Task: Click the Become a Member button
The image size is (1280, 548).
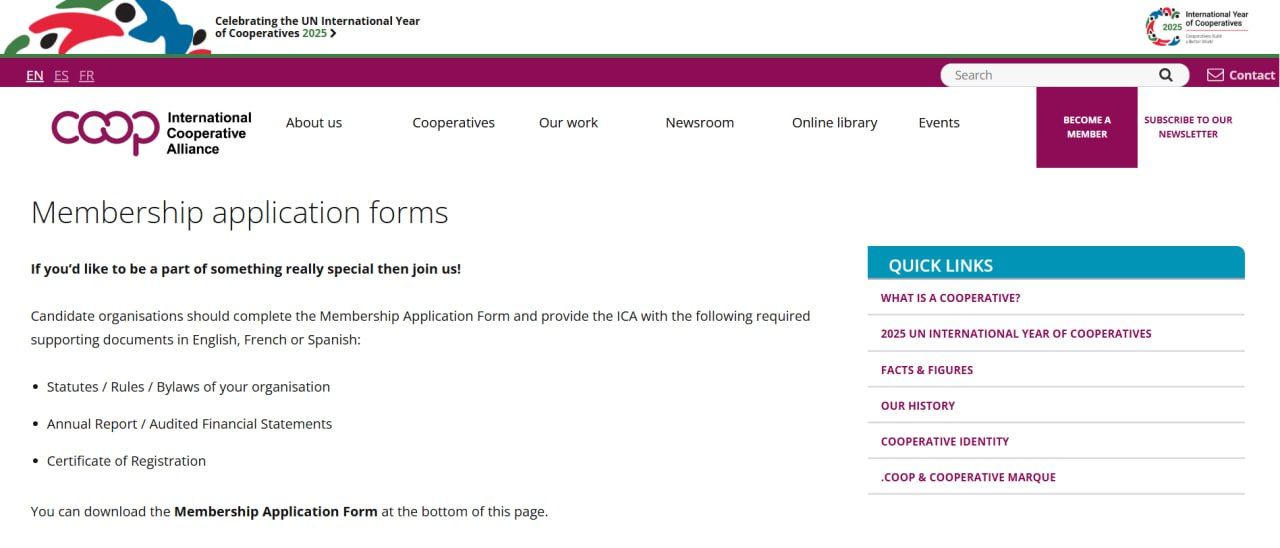Action: [1086, 127]
